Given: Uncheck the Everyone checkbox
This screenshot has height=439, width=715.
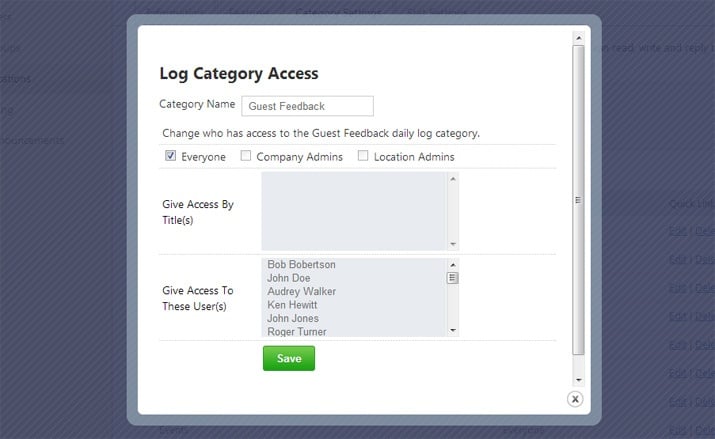Looking at the screenshot, I should tap(171, 156).
